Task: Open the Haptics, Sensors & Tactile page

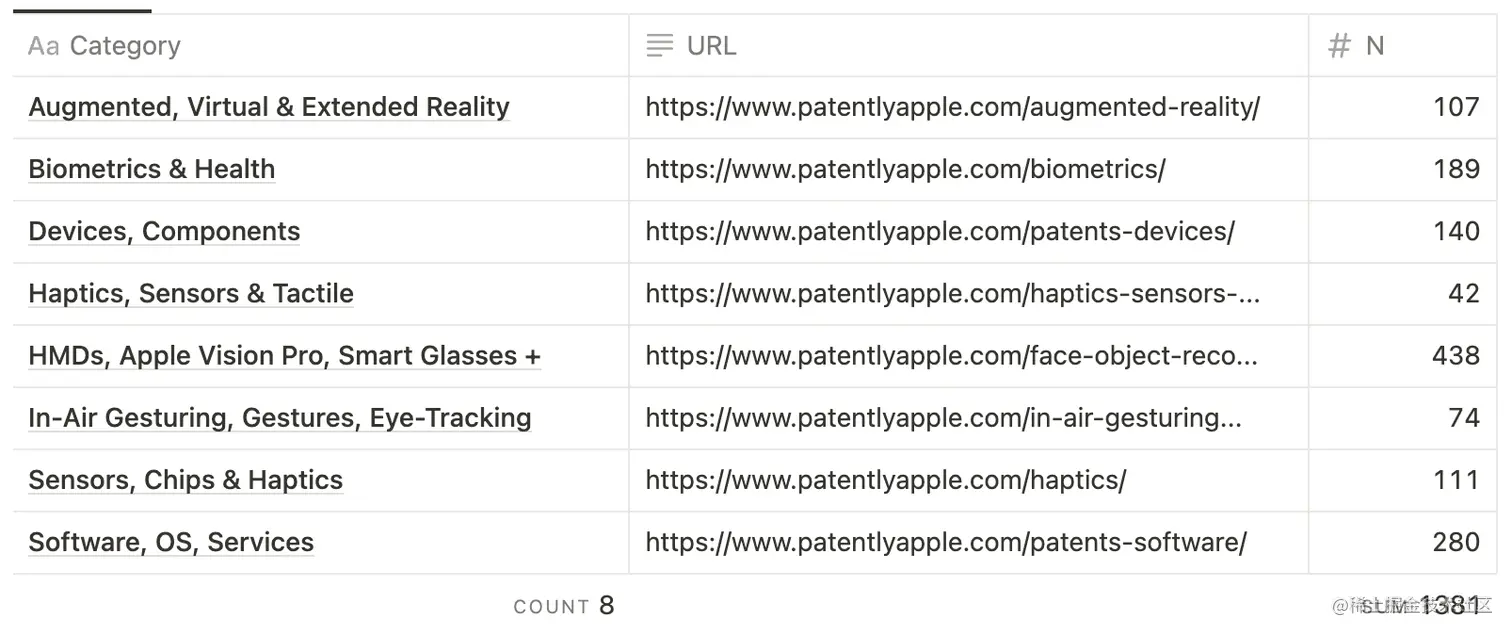Action: (191, 293)
